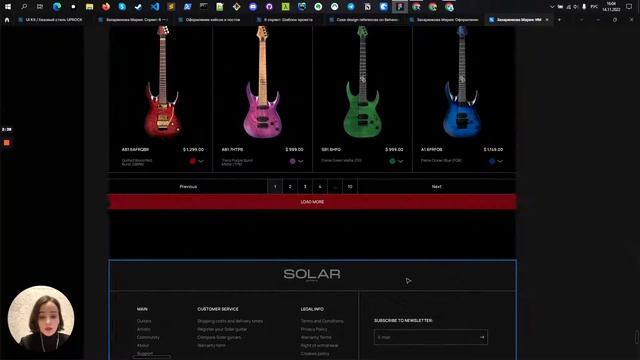Open the About footer link
The image size is (640, 360).
pyautogui.click(x=143, y=345)
